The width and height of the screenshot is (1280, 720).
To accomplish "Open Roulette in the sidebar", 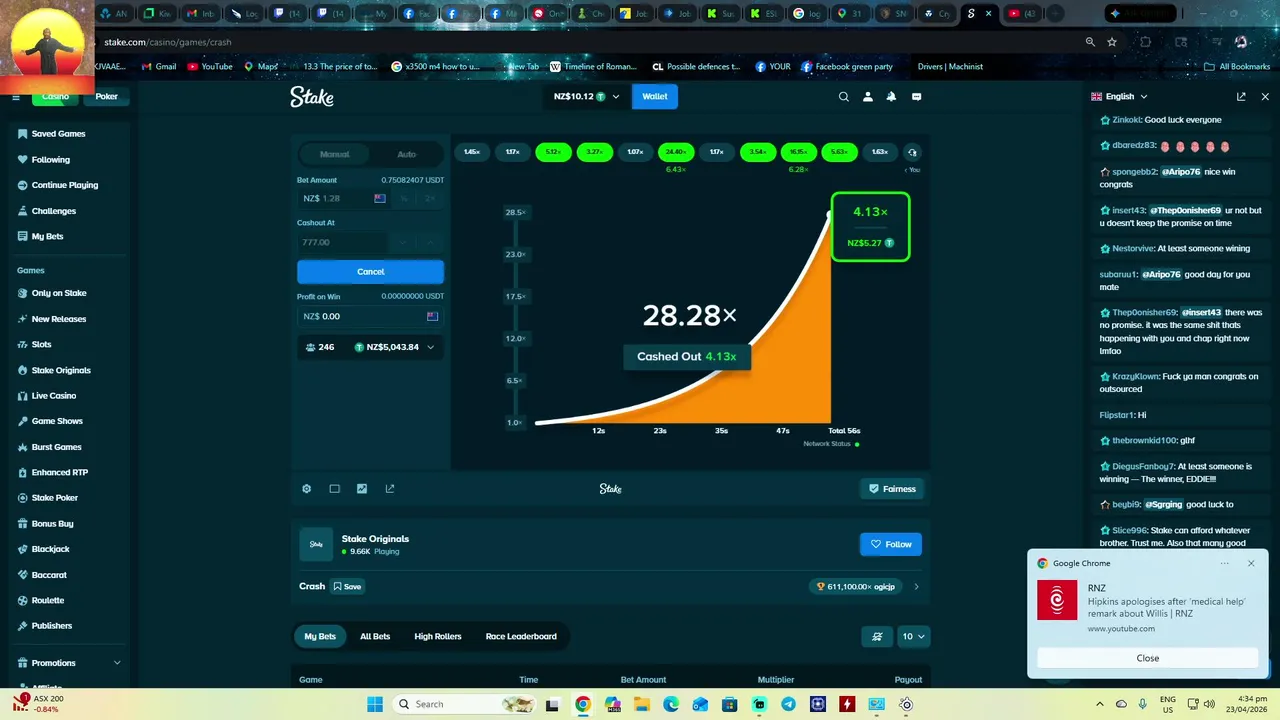I will point(47,600).
